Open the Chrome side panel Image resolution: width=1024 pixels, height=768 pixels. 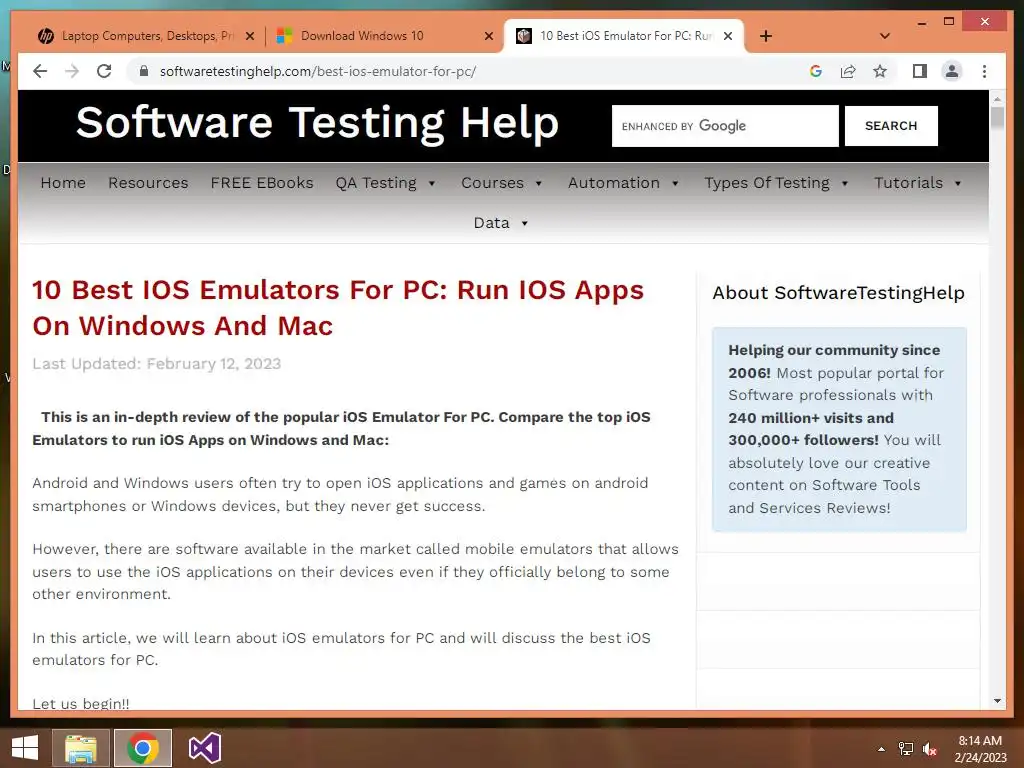pyautogui.click(x=920, y=71)
